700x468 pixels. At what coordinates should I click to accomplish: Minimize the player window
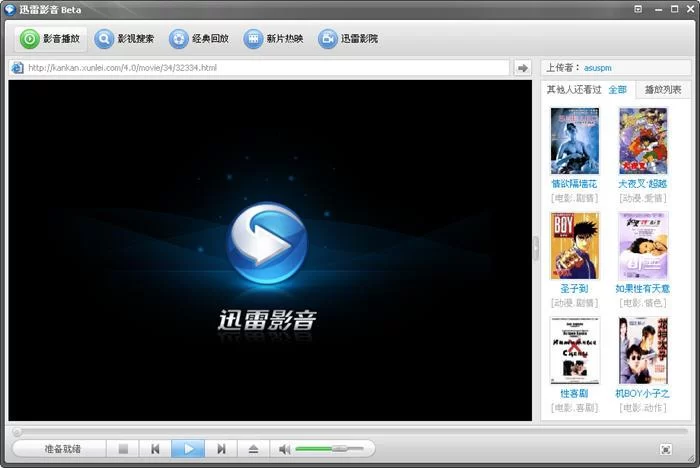click(x=658, y=9)
